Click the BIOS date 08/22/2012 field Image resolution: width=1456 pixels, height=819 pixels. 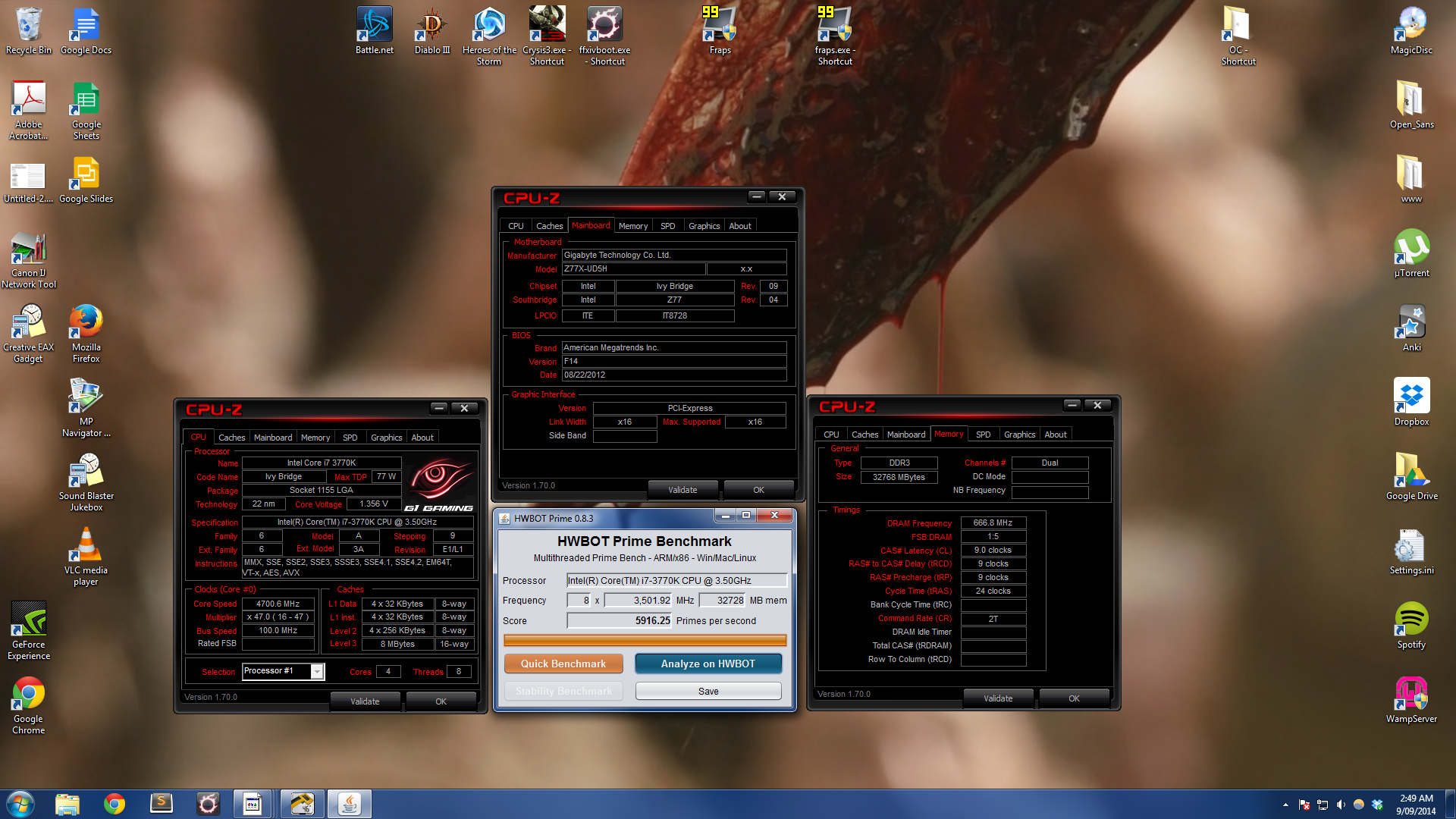[674, 375]
